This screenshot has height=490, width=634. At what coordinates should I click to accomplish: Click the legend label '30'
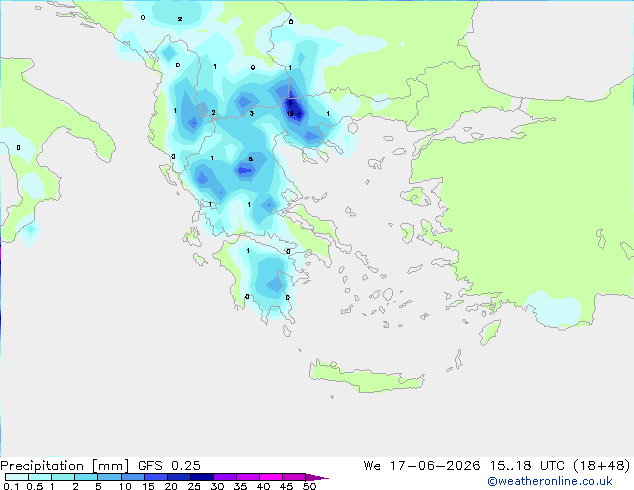pos(217,486)
